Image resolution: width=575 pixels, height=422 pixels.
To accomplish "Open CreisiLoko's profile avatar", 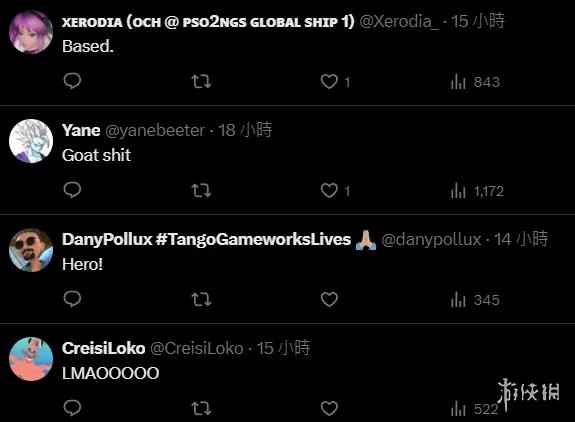I will click(31, 359).
